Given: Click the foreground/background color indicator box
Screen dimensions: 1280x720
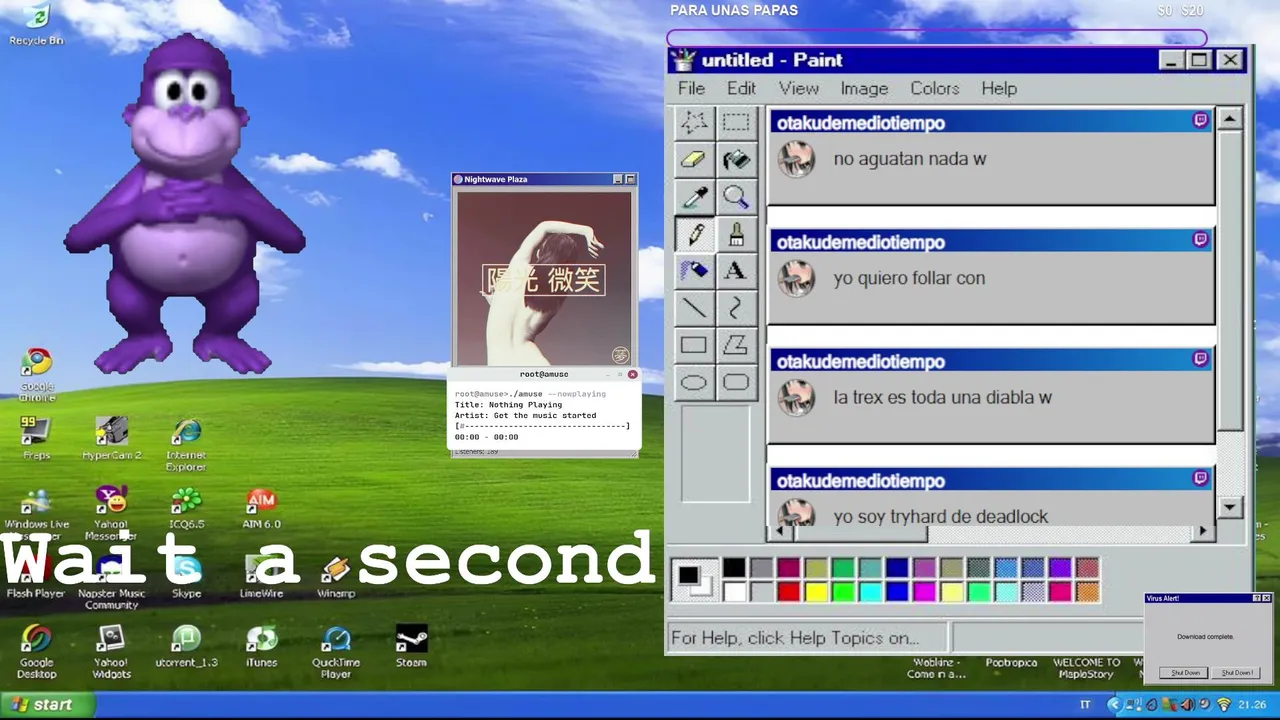Looking at the screenshot, I should click(x=694, y=580).
